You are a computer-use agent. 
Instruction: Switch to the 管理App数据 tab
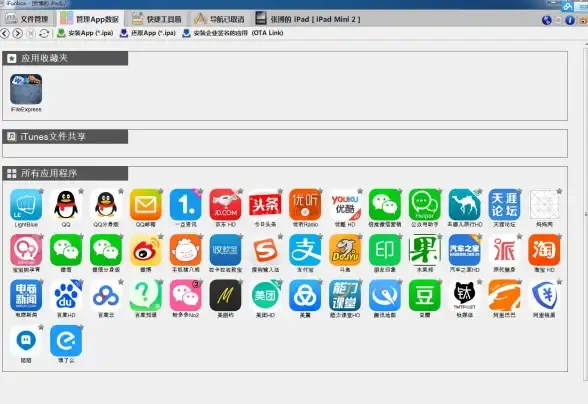pos(89,19)
